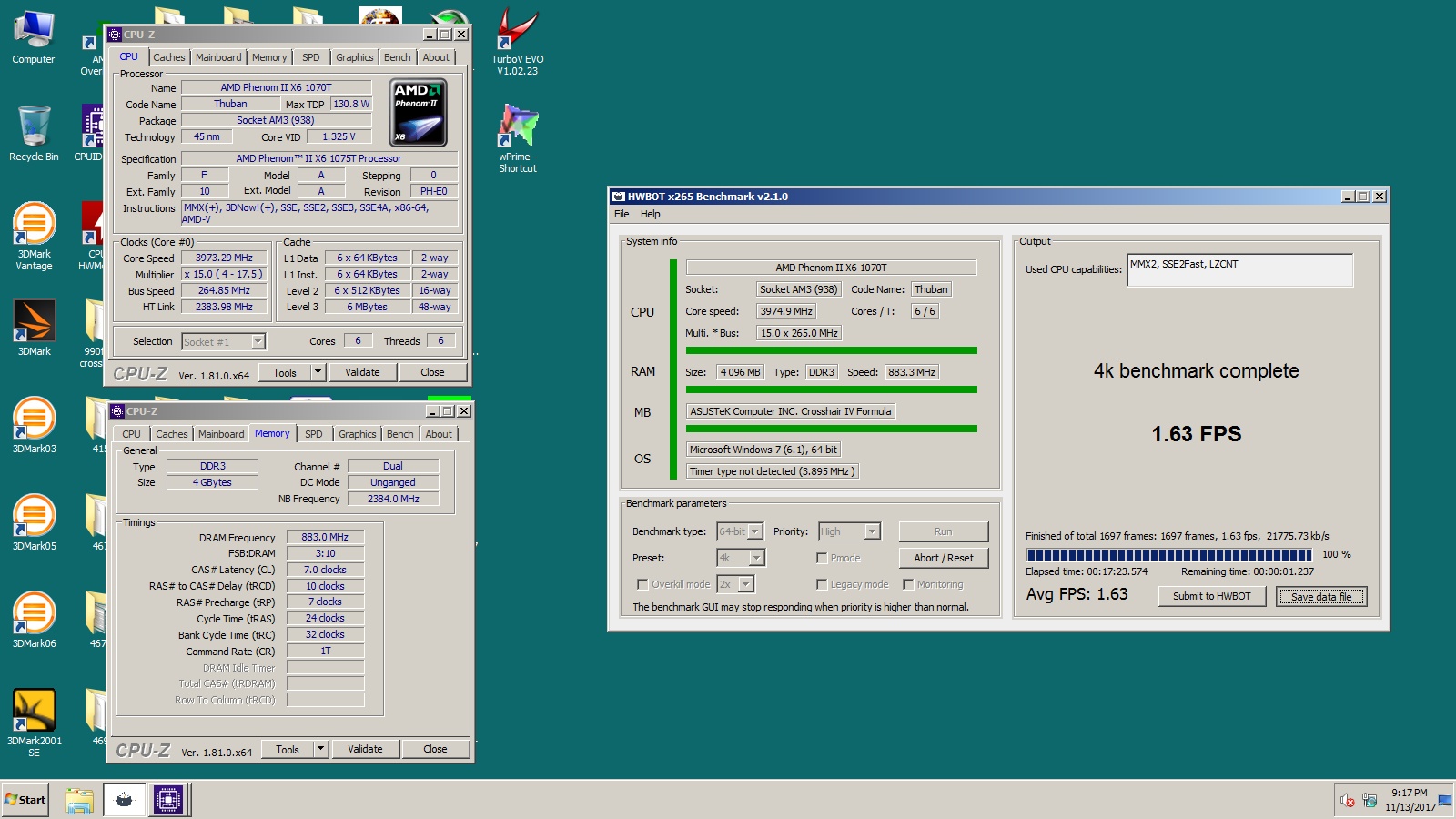This screenshot has height=819, width=1456.
Task: Open File menu in HWBOT x265
Action: (622, 214)
